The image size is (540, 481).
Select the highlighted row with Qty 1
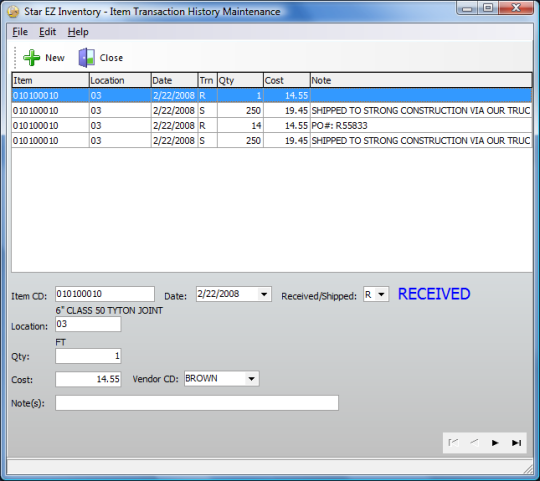coord(272,95)
